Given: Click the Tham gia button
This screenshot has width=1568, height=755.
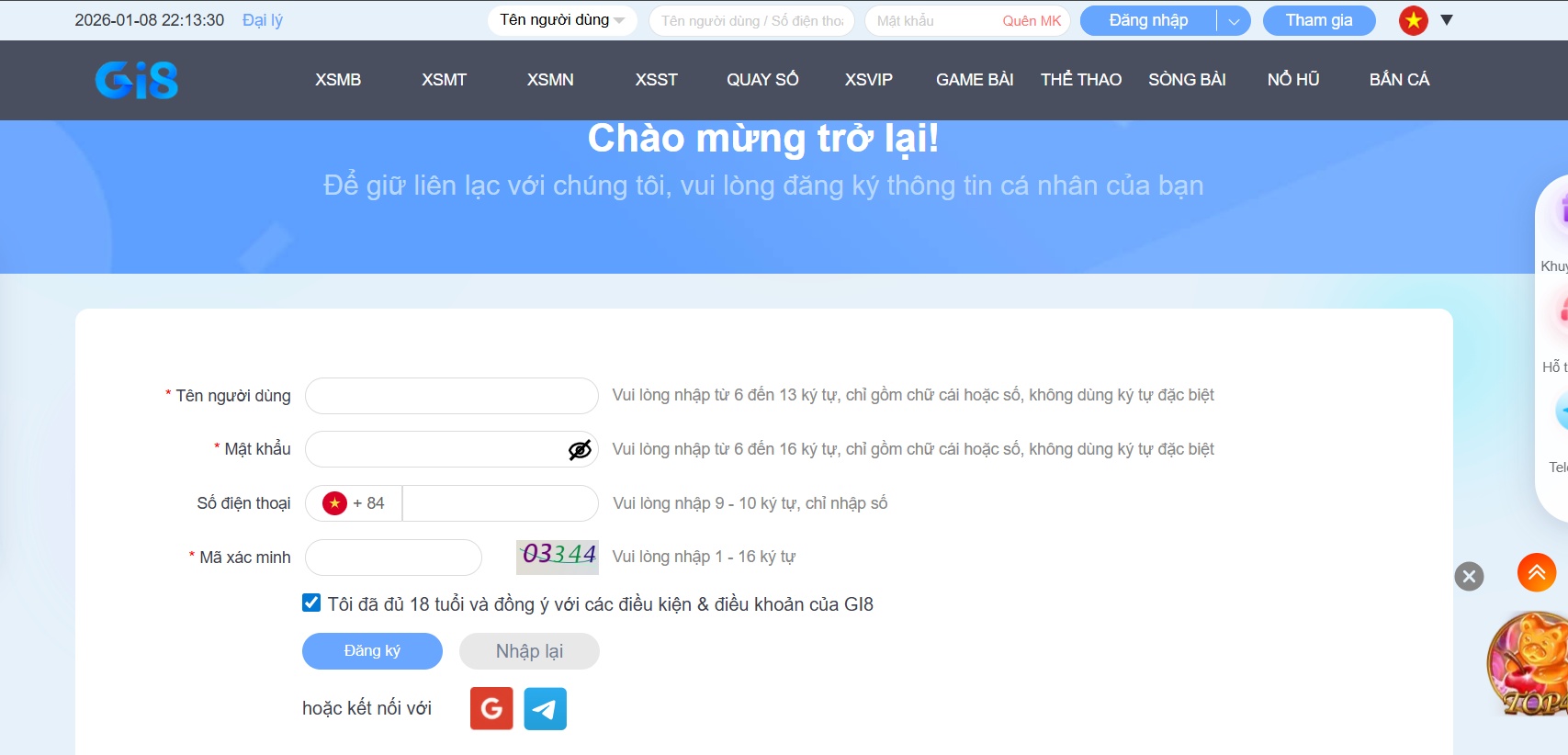Looking at the screenshot, I should click(1319, 20).
